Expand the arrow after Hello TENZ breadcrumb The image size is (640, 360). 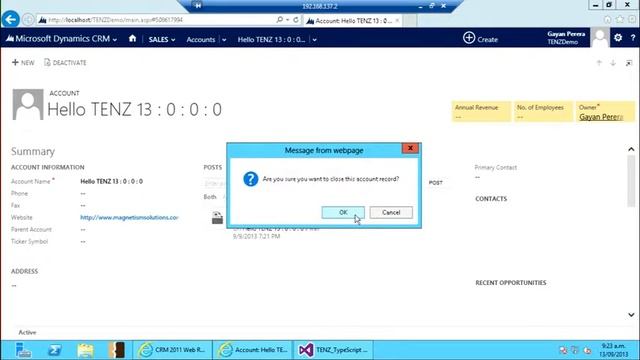click(314, 40)
